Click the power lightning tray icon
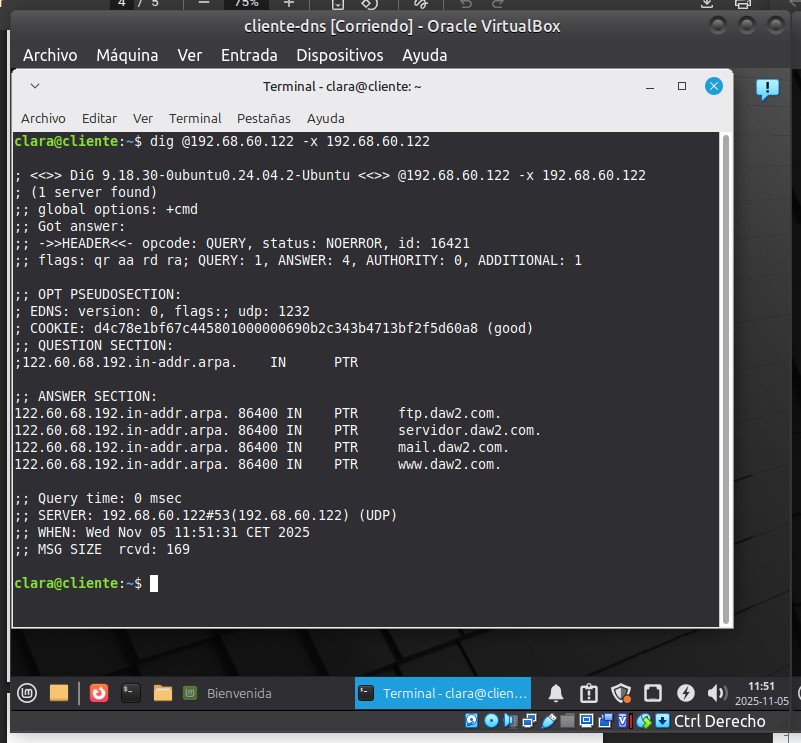The width and height of the screenshot is (801, 743). (x=685, y=693)
